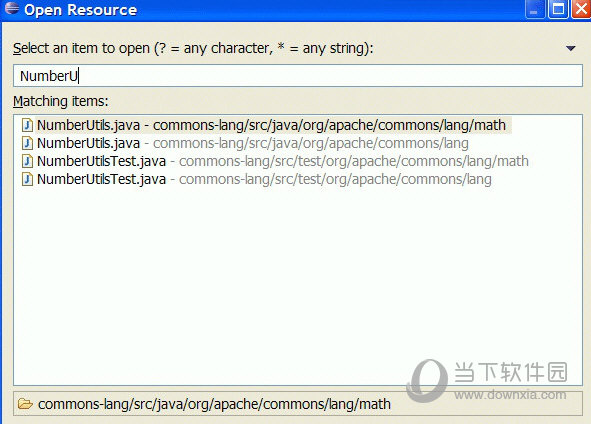591x424 pixels.
Task: Maximize the Open Resource dialog
Action: [x=558, y=9]
